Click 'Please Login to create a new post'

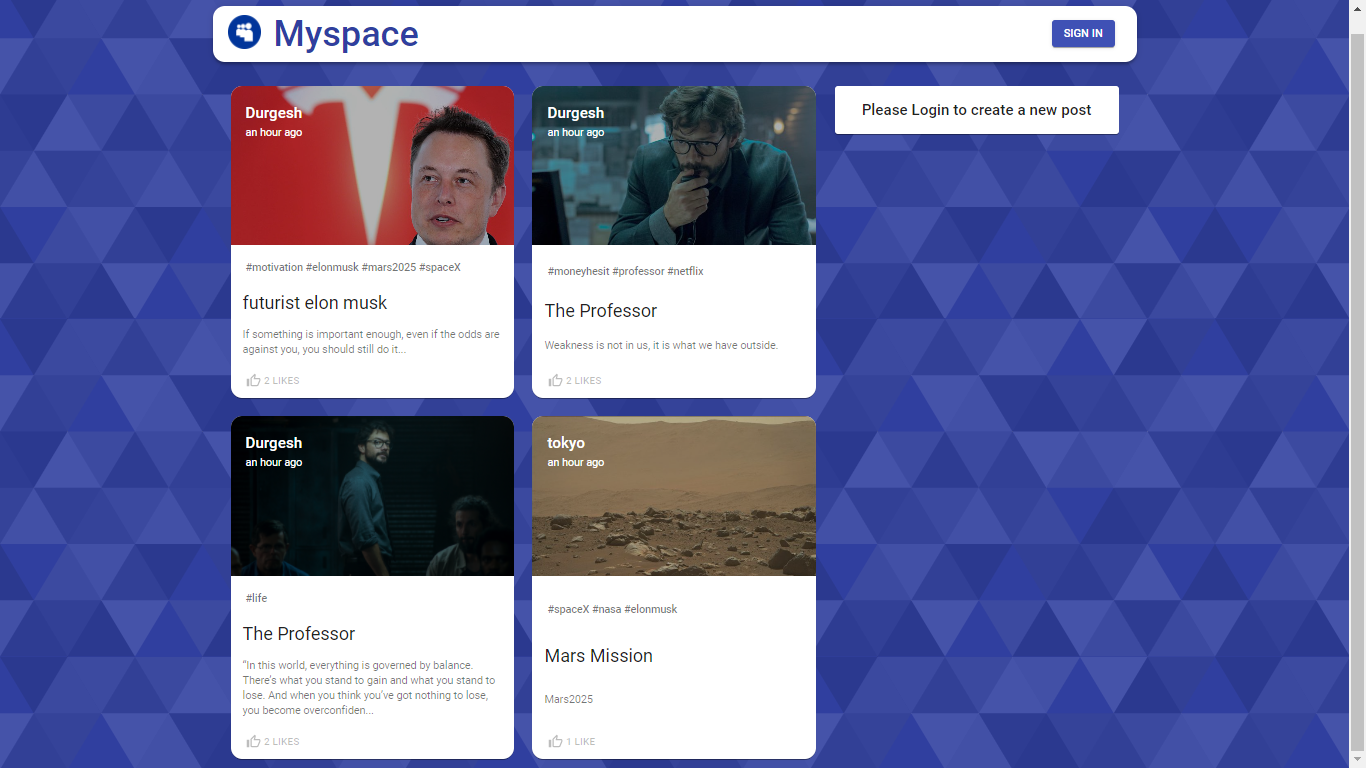click(977, 110)
